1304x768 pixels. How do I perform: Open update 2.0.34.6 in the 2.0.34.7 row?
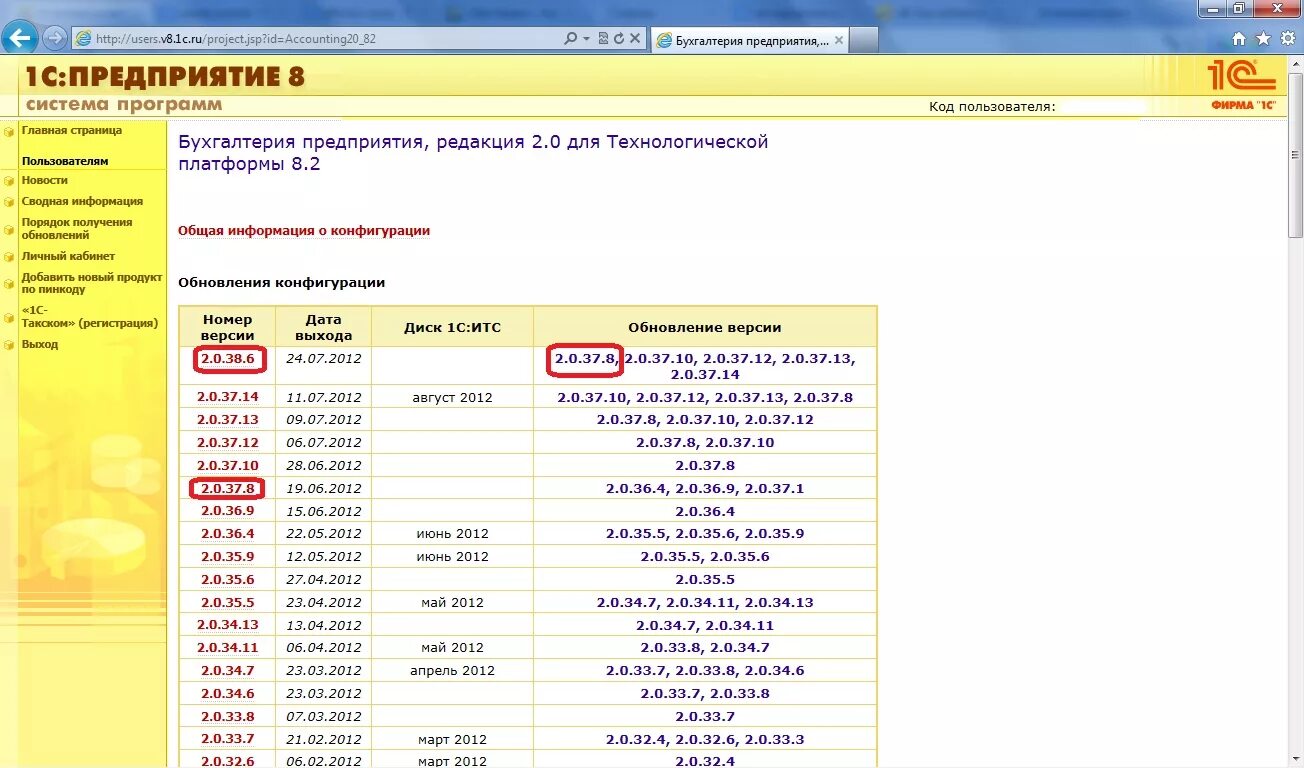tap(774, 671)
